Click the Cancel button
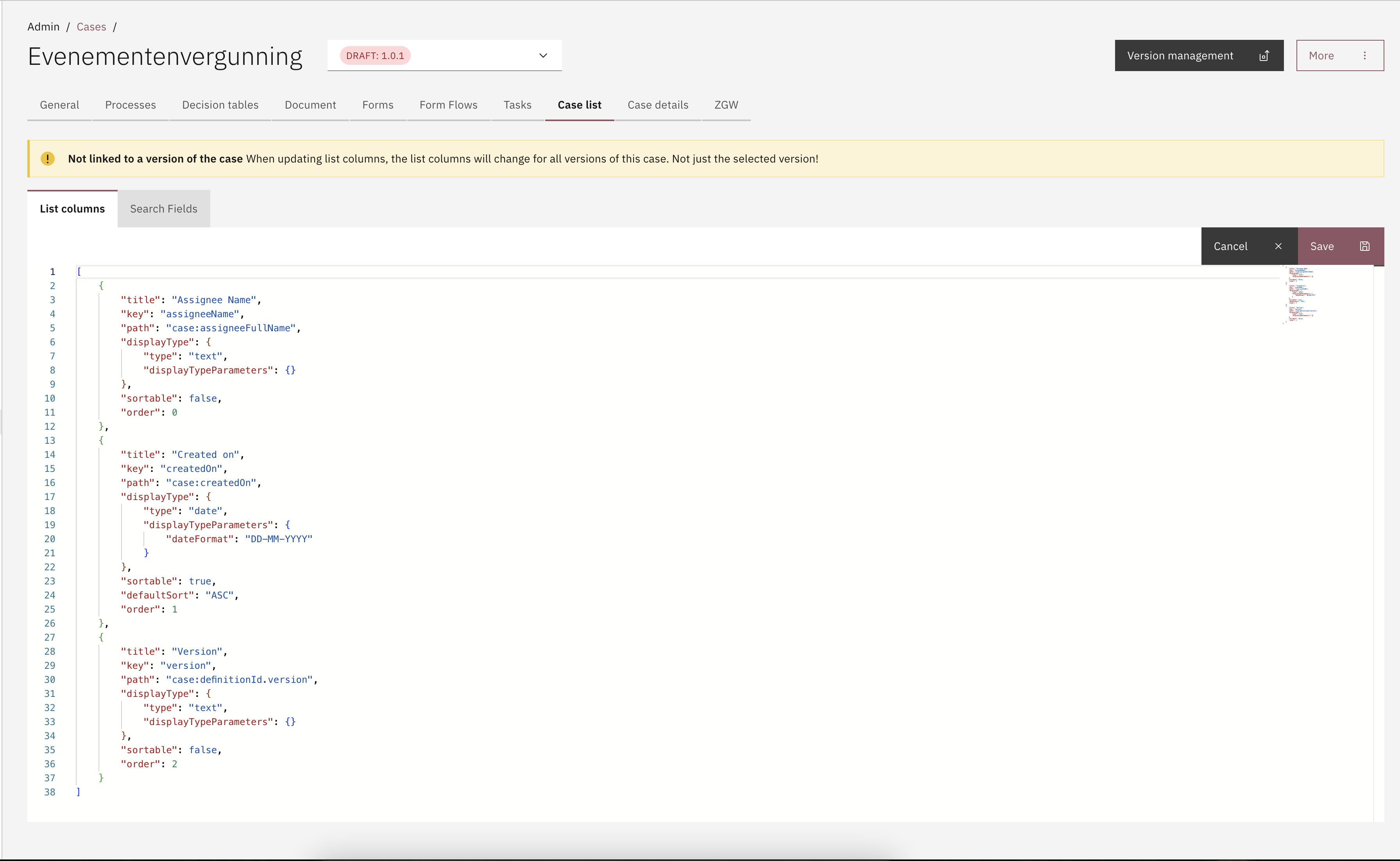The image size is (1400, 861). click(x=1249, y=246)
